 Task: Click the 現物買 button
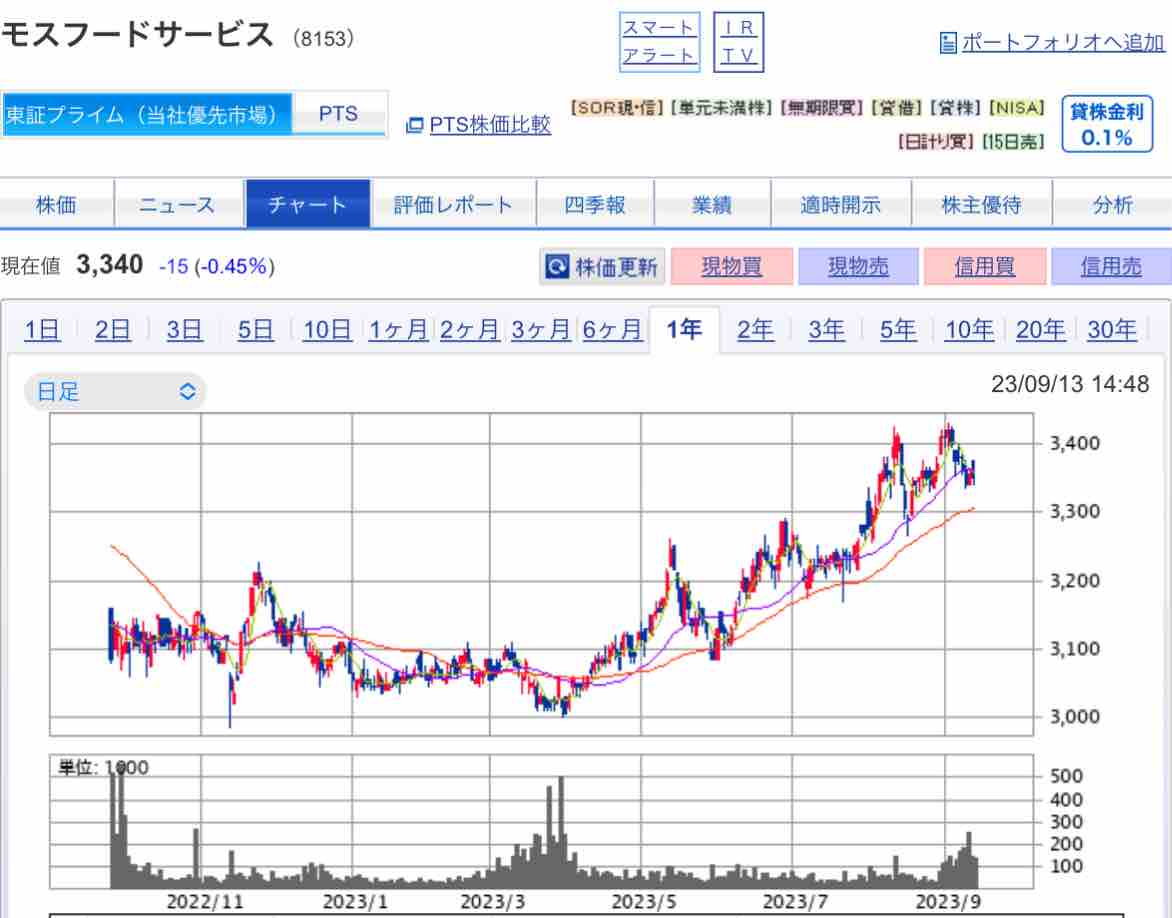[x=732, y=266]
